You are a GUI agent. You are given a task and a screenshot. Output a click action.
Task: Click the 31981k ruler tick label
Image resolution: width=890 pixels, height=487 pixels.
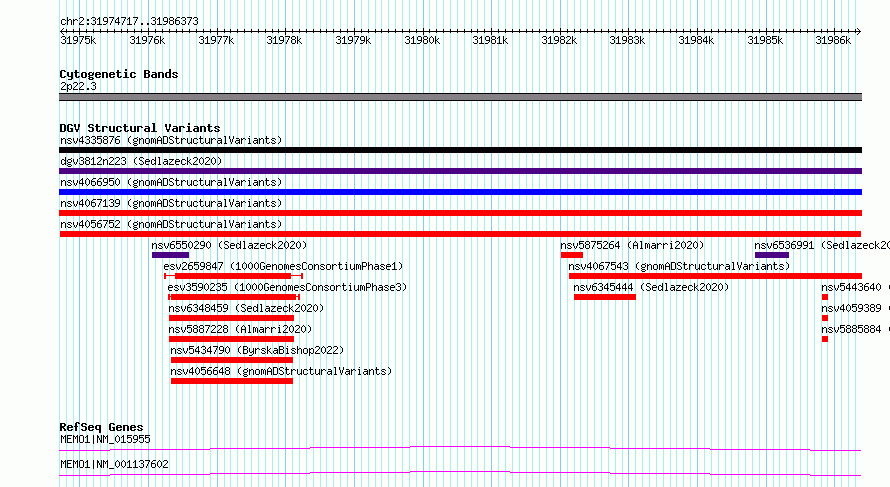point(490,40)
